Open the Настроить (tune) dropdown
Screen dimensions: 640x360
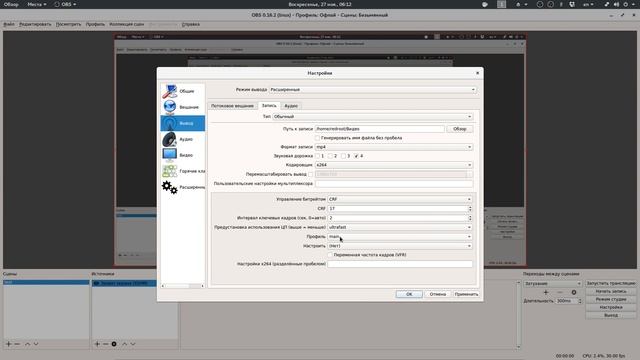point(400,246)
